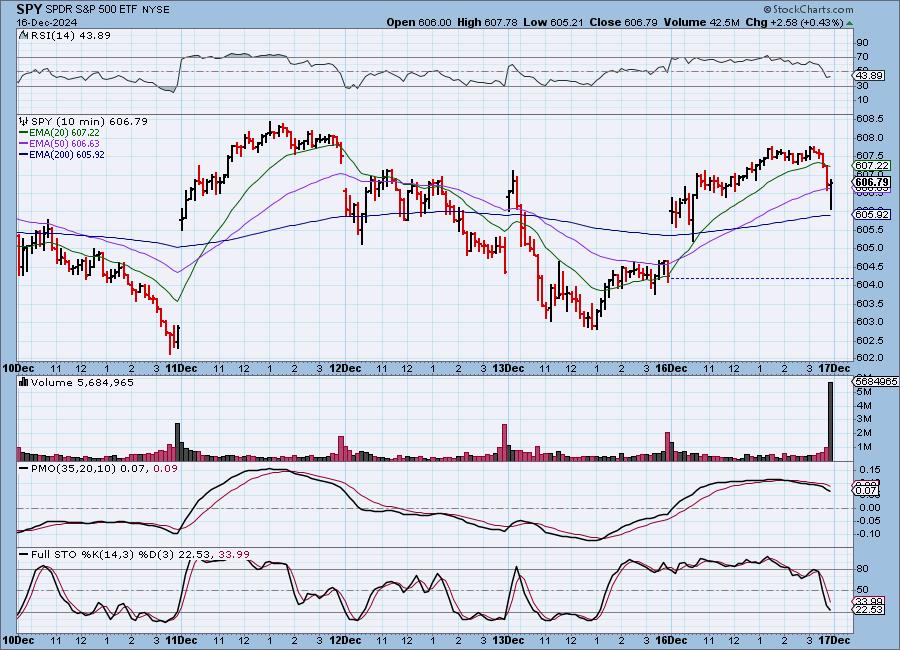The image size is (900, 650).
Task: Click the boxed 0.07 PMO axis tag
Action: [x=866, y=491]
